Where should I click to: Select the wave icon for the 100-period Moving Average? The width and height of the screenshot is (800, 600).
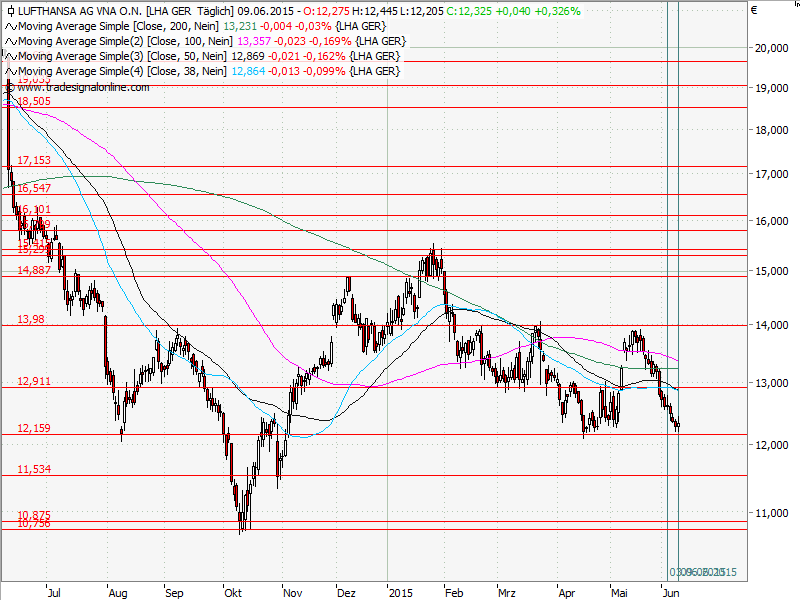coord(9,42)
